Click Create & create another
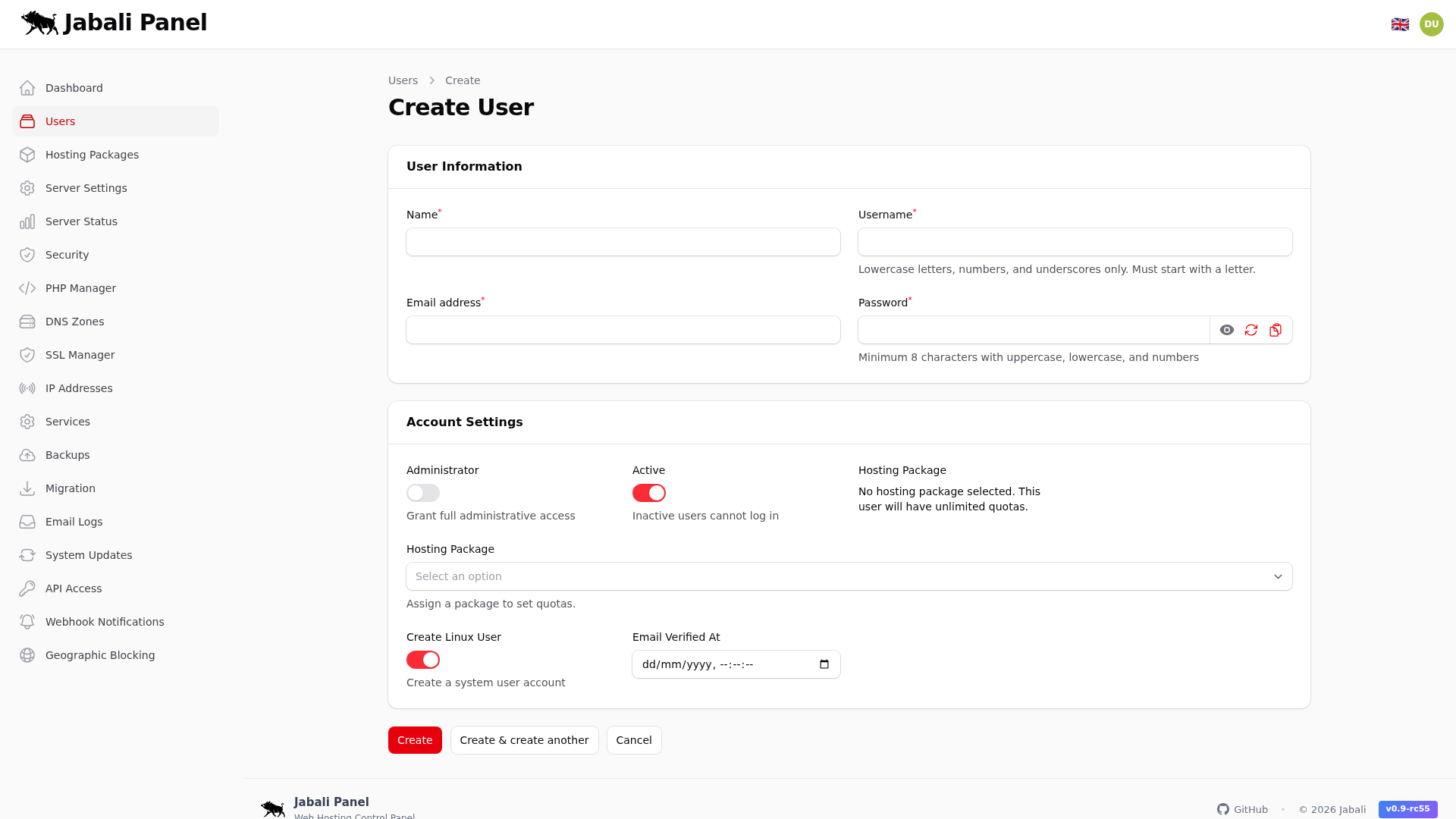 click(x=524, y=739)
